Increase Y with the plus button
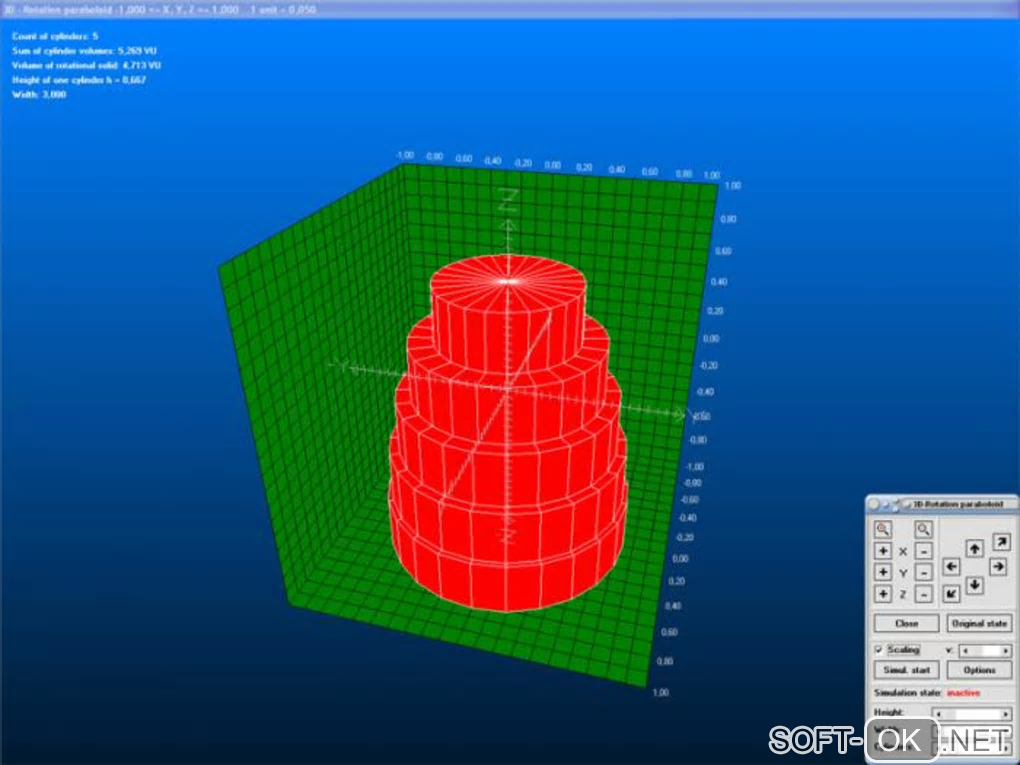 (x=883, y=572)
